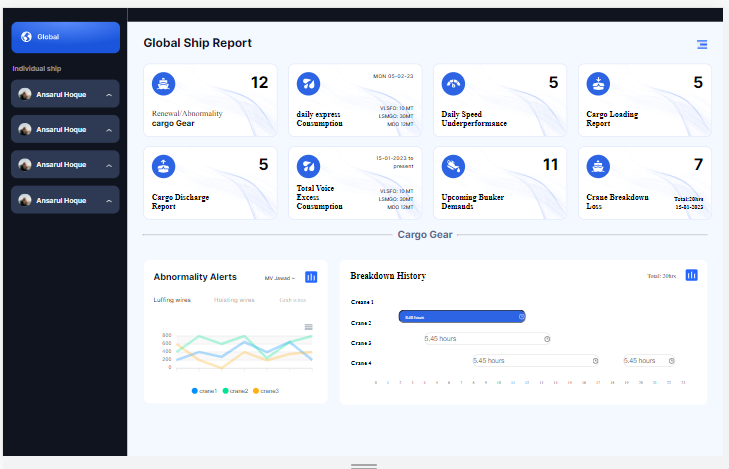Click the Crane 4 row label
Image resolution: width=729 pixels, height=469 pixels.
coord(361,363)
